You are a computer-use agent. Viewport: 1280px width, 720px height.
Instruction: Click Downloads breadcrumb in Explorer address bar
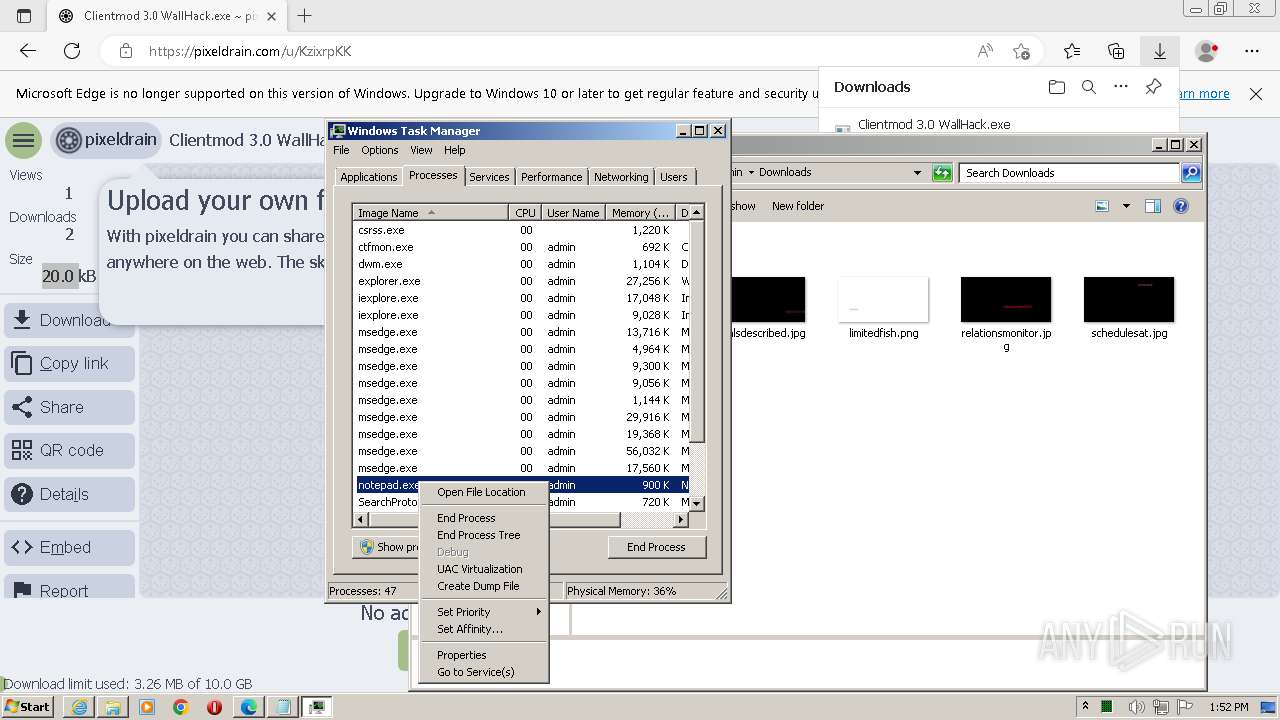pyautogui.click(x=785, y=172)
